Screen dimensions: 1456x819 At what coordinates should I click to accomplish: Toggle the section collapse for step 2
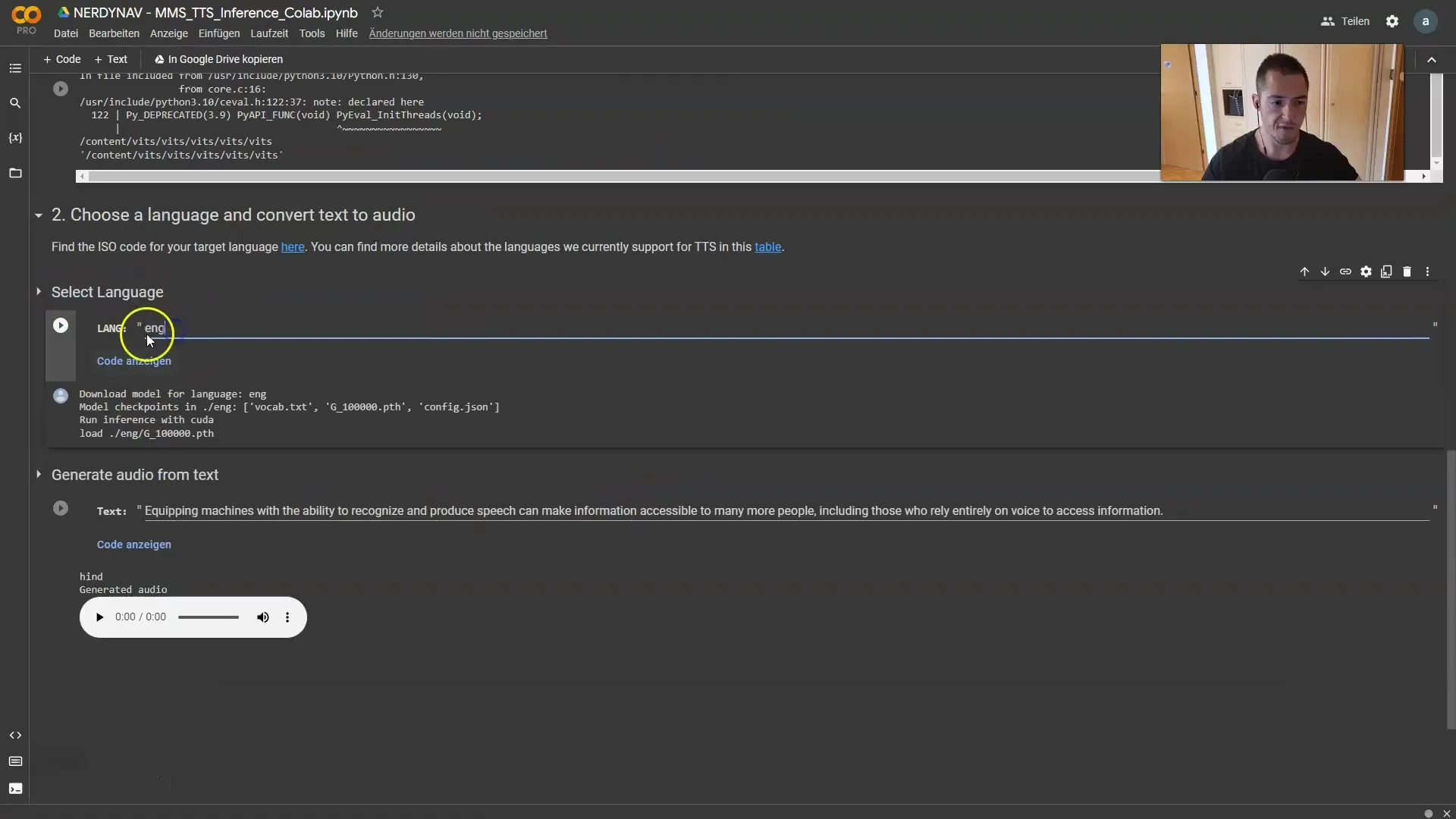click(37, 214)
